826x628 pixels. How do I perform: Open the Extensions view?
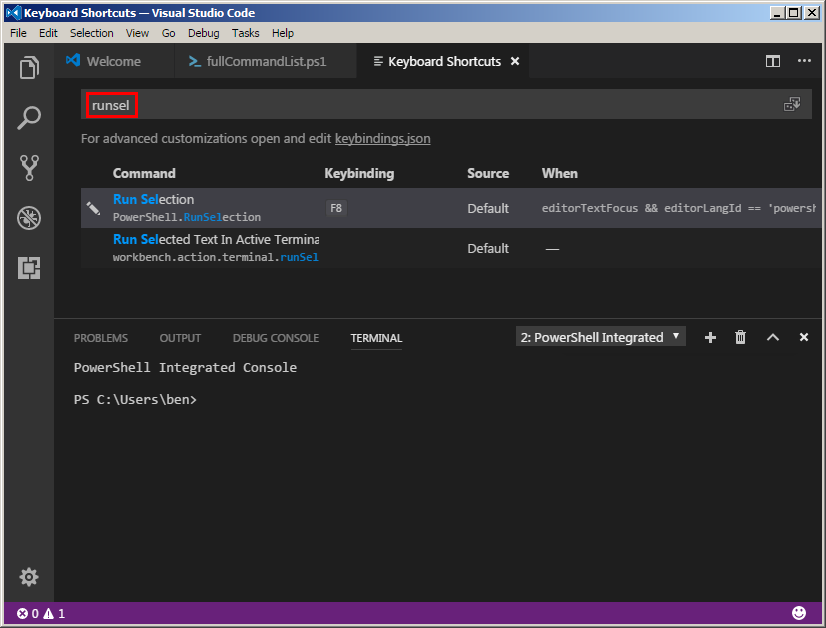pos(29,268)
